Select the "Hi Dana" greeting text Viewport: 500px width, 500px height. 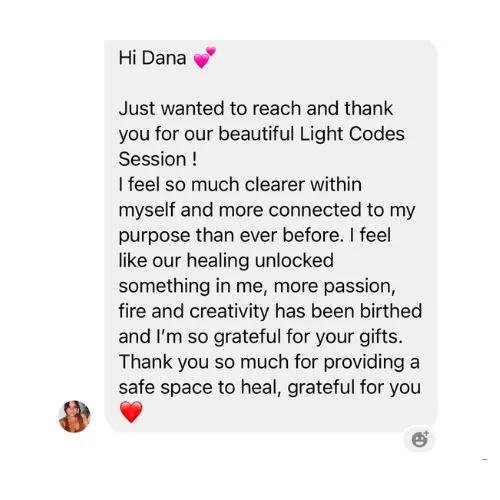click(x=152, y=58)
